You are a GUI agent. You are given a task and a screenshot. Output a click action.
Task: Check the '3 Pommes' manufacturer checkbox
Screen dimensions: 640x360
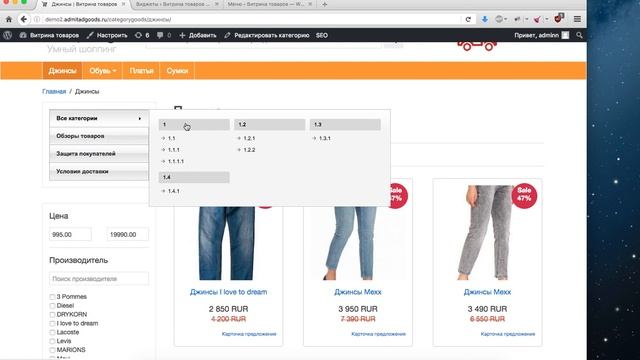coord(52,297)
